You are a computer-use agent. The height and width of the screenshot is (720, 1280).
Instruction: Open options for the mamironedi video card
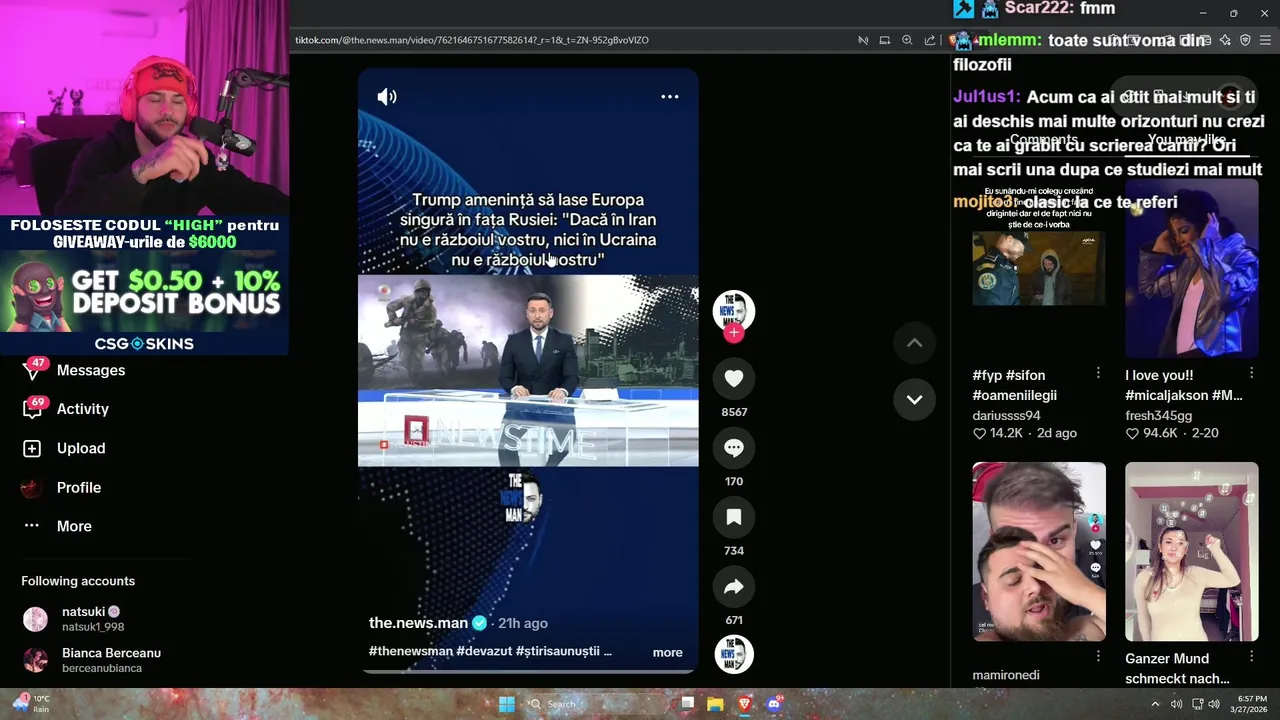pos(1098,656)
